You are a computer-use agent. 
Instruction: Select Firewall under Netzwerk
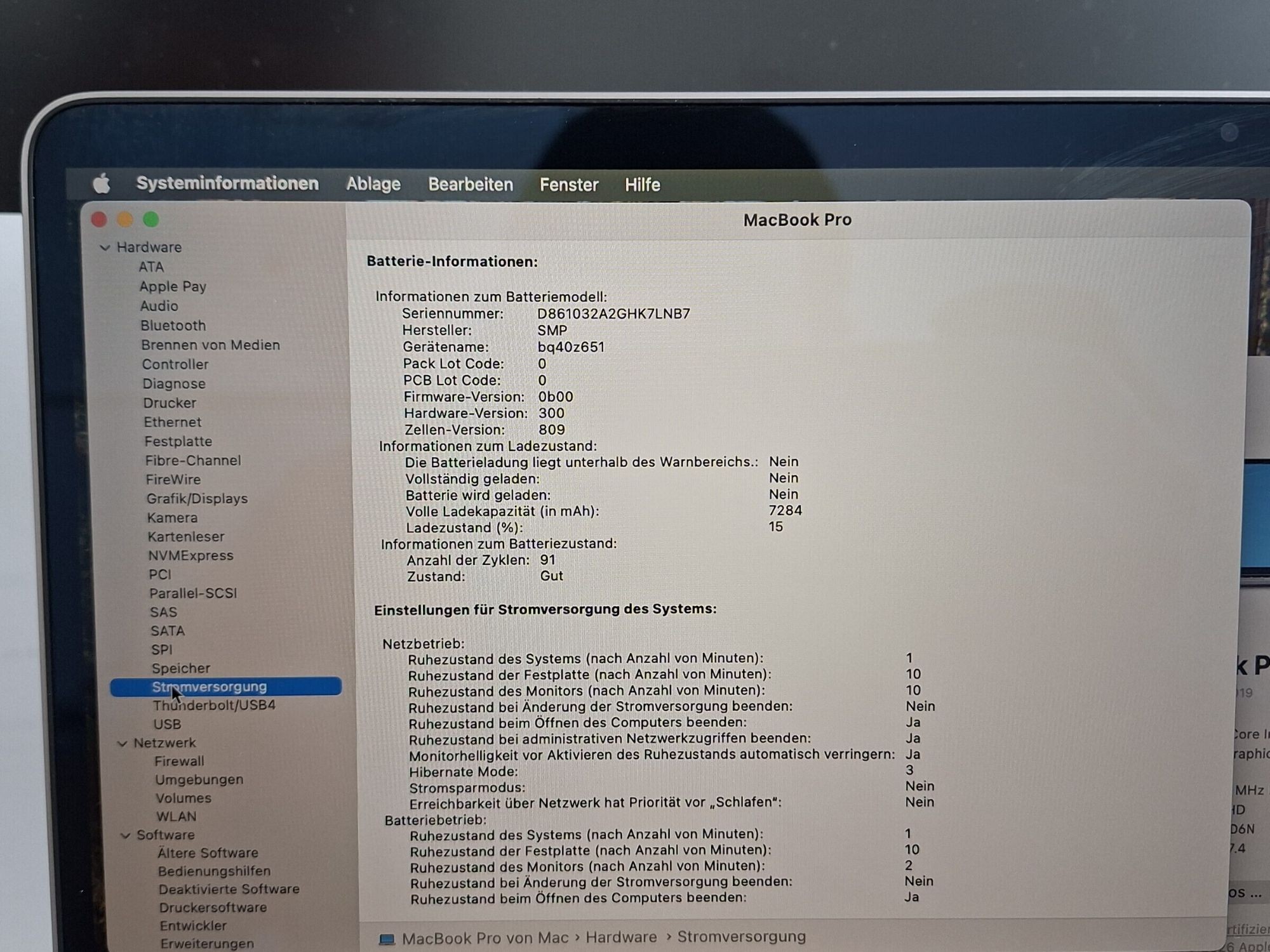179,761
